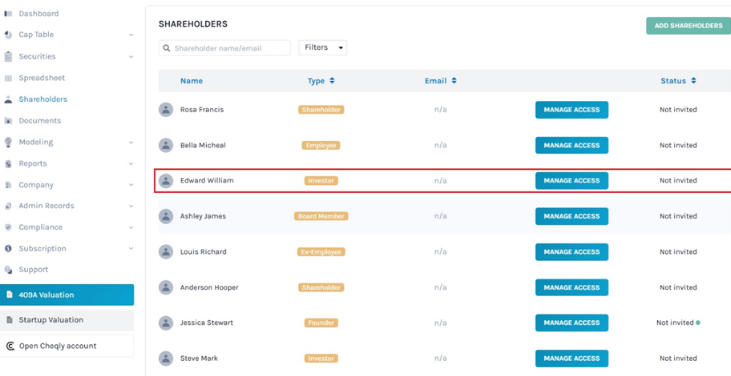Screen dimensions: 731x376
Task: Open Startup Valuation page
Action: click(67, 320)
